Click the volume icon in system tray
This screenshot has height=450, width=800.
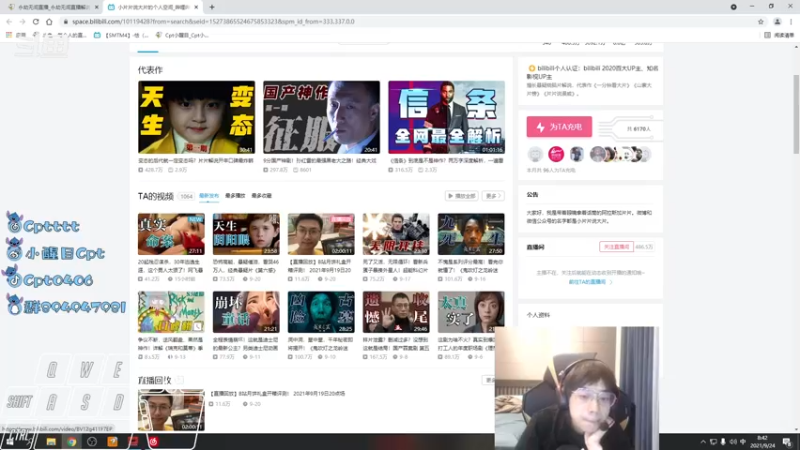pyautogui.click(x=733, y=442)
